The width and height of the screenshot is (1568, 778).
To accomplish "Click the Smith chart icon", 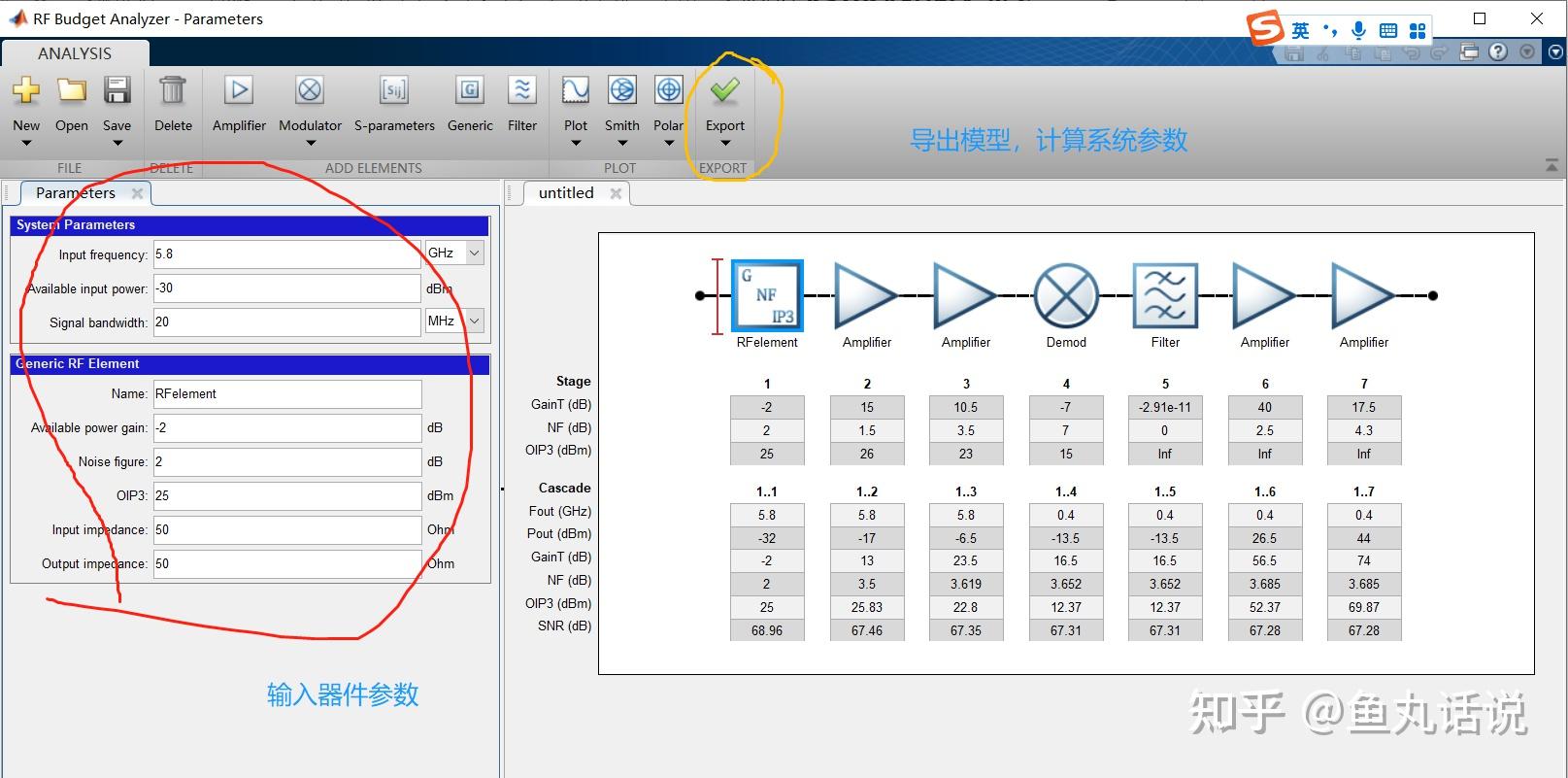I will click(622, 90).
